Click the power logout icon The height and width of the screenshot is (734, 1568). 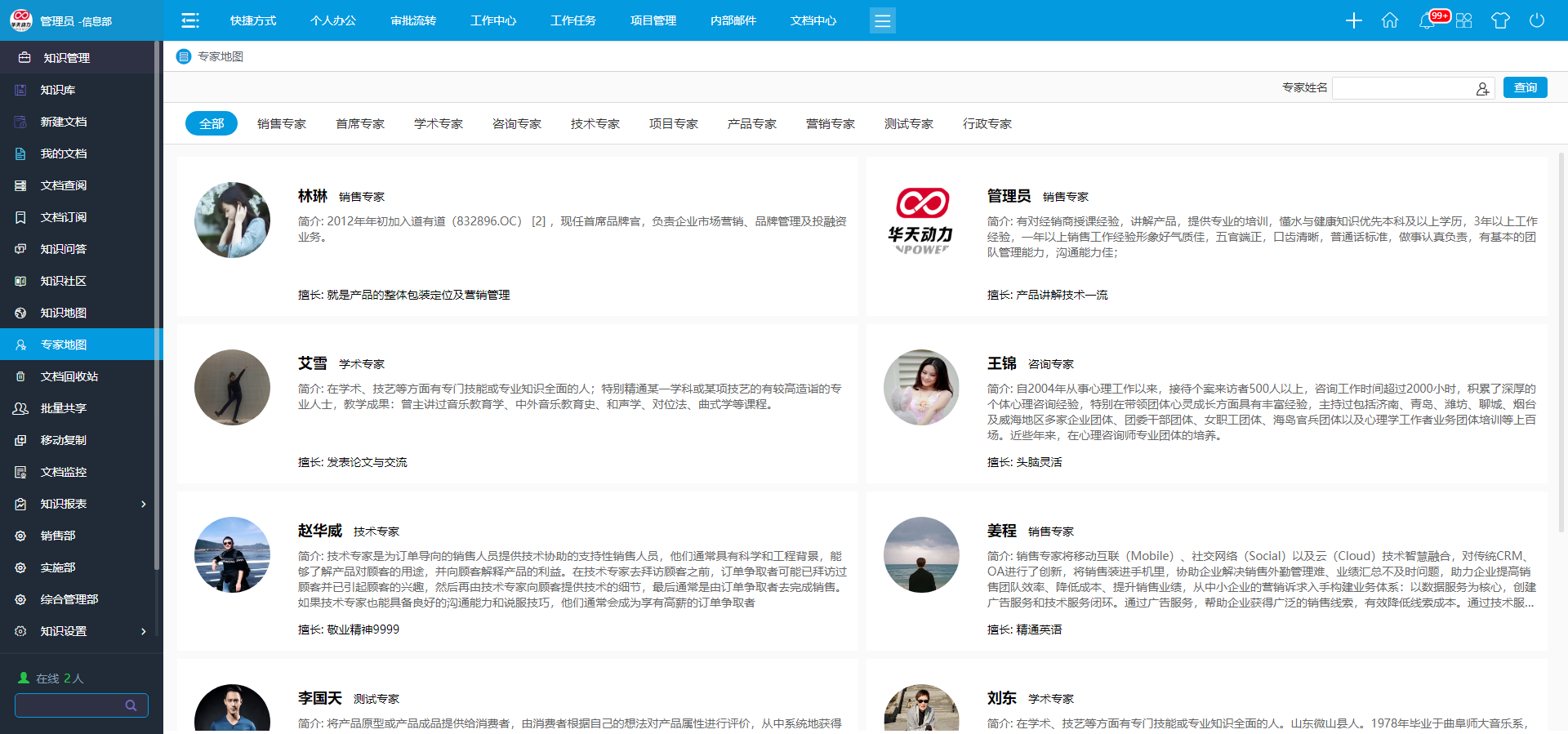tap(1537, 20)
